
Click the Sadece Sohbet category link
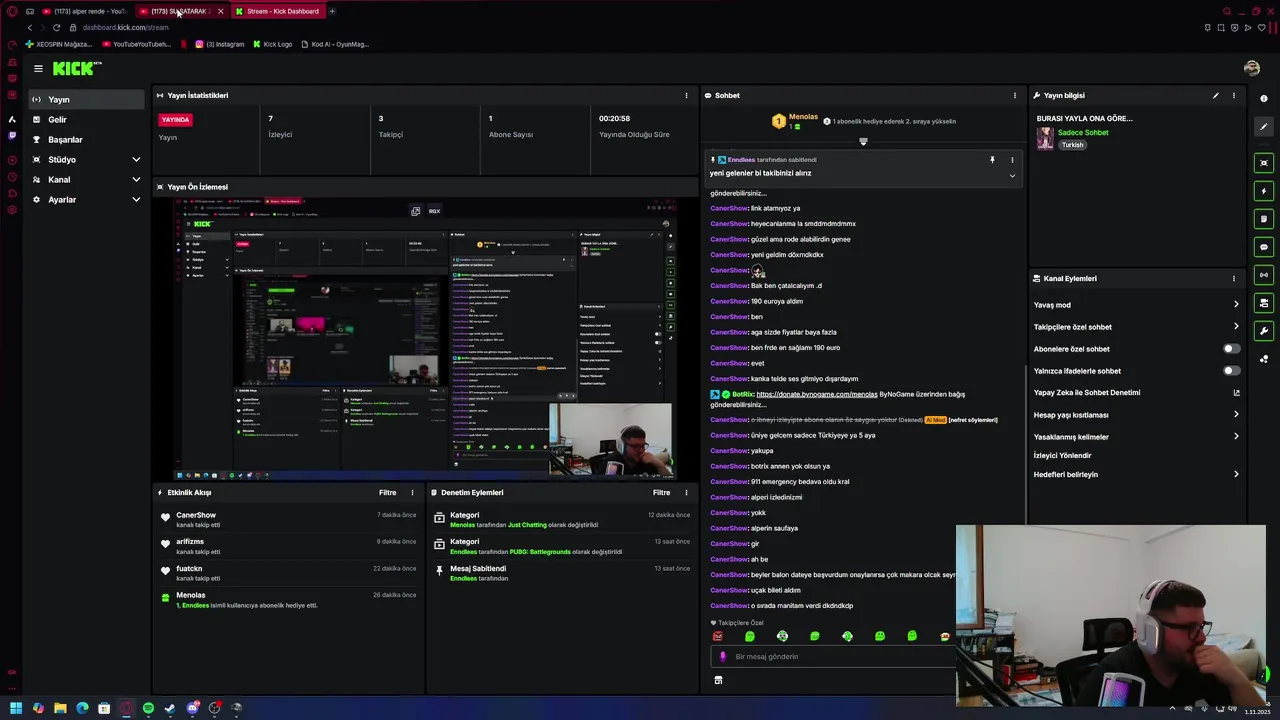click(x=1083, y=133)
